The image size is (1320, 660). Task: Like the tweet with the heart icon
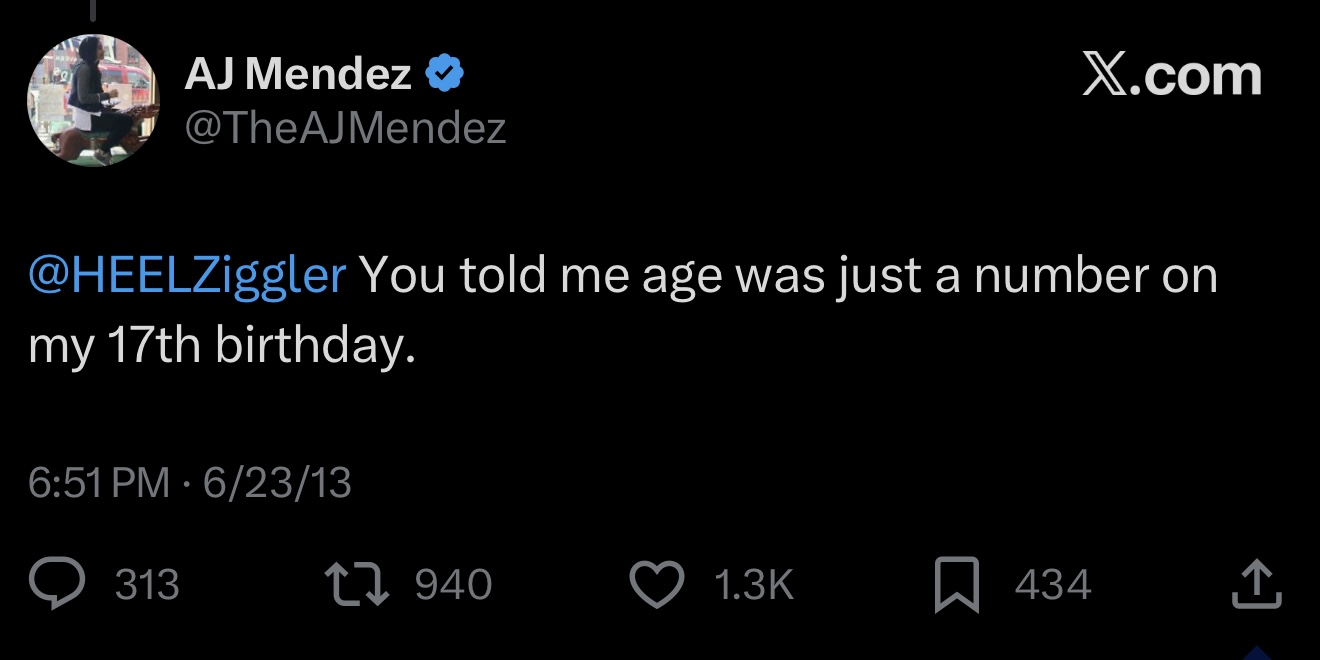655,585
